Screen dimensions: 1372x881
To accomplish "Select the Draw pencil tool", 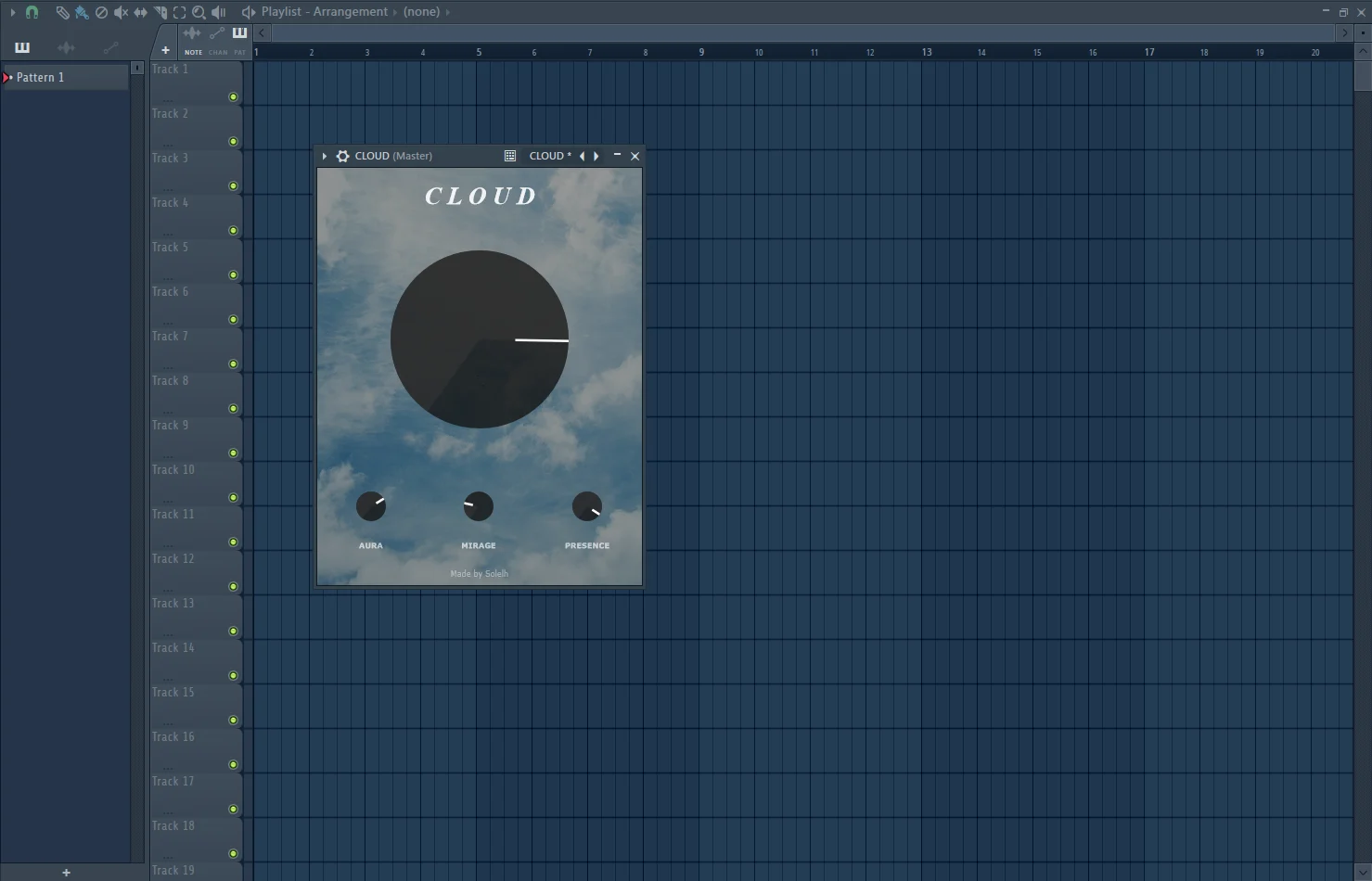I will [x=62, y=12].
